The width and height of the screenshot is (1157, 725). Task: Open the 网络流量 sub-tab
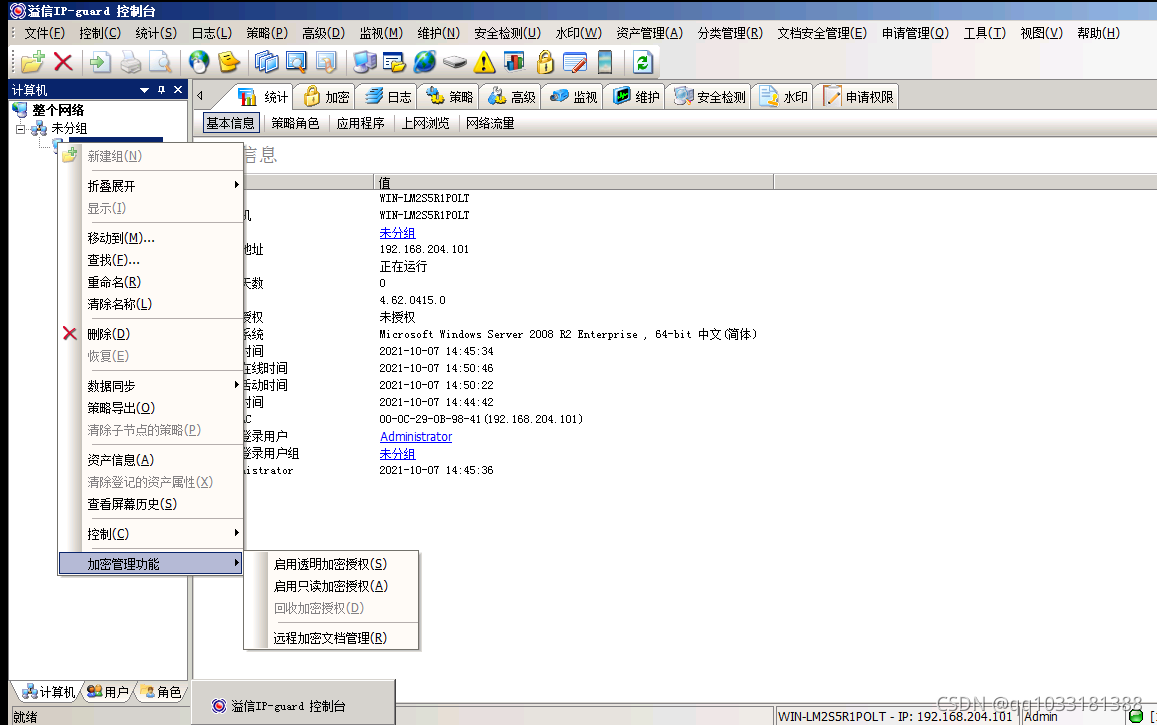[490, 123]
